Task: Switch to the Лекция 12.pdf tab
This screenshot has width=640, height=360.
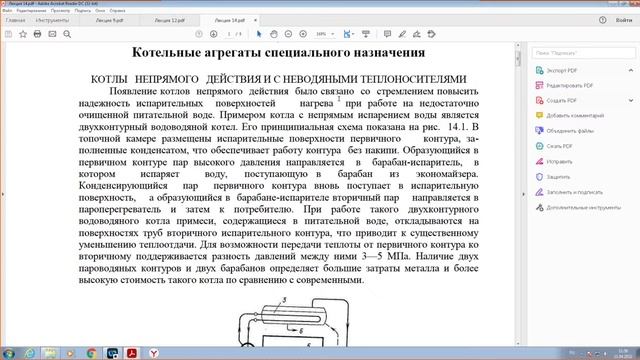Action: pyautogui.click(x=169, y=20)
